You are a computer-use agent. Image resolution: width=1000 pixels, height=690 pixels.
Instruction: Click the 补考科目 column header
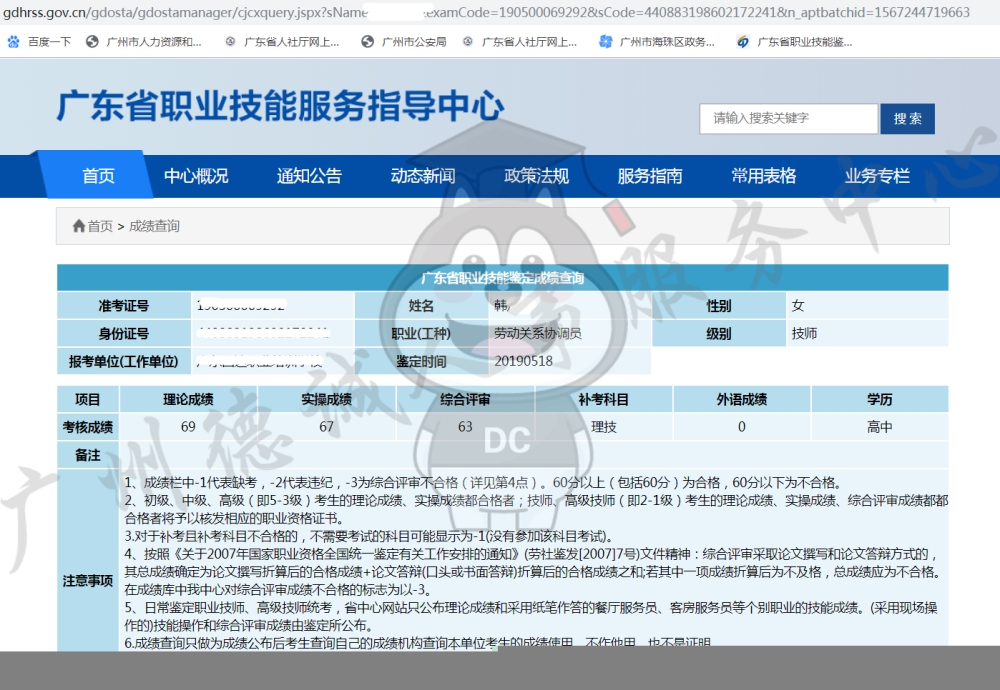coord(603,399)
